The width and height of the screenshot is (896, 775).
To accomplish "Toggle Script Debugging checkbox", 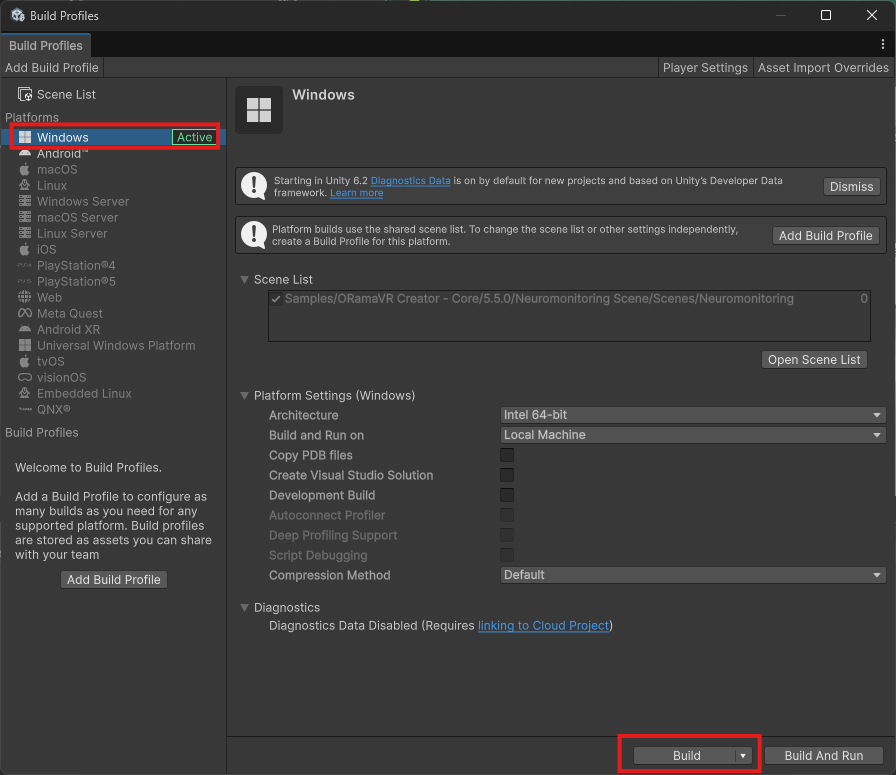I will pos(507,555).
